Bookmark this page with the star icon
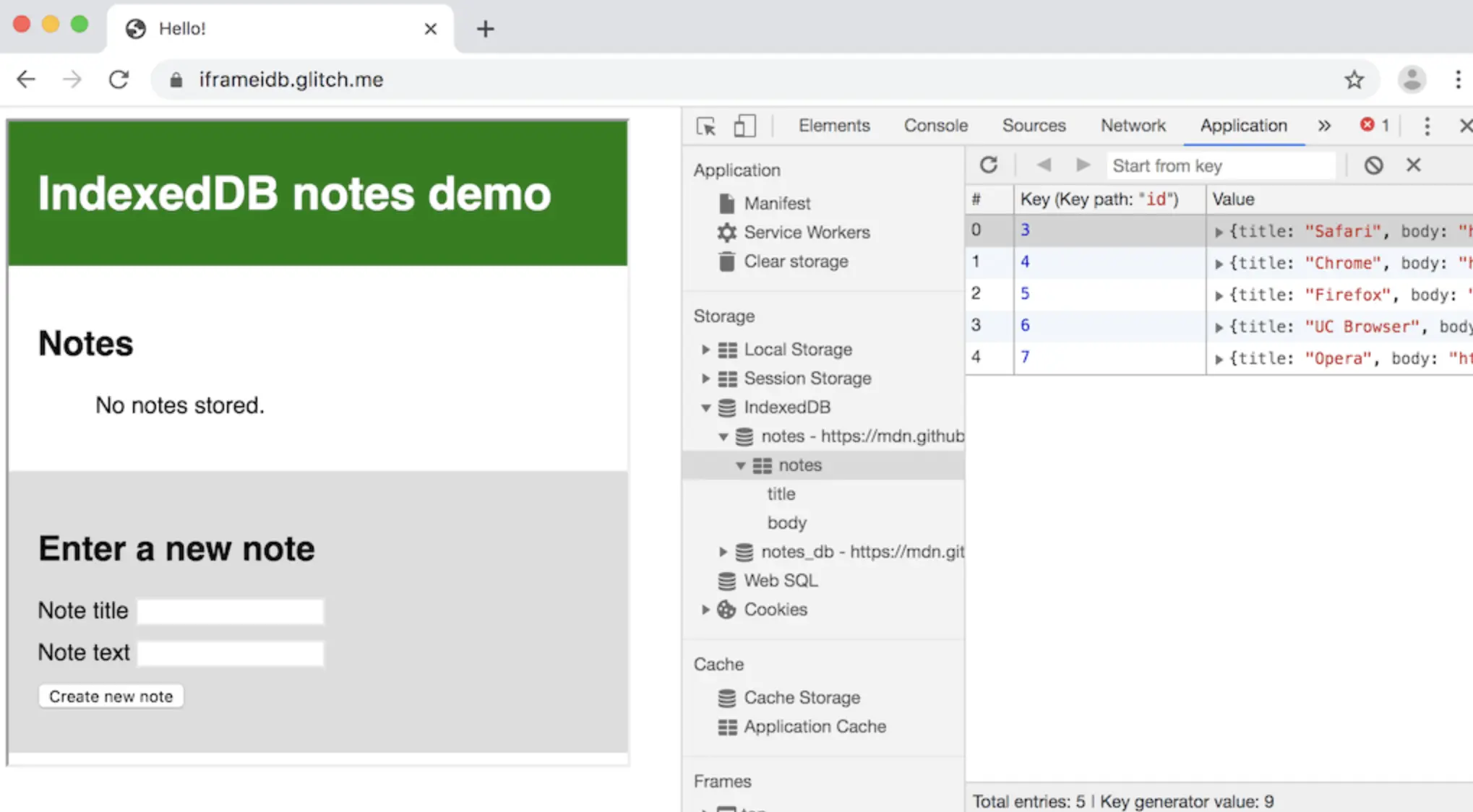1473x812 pixels. 1354,79
